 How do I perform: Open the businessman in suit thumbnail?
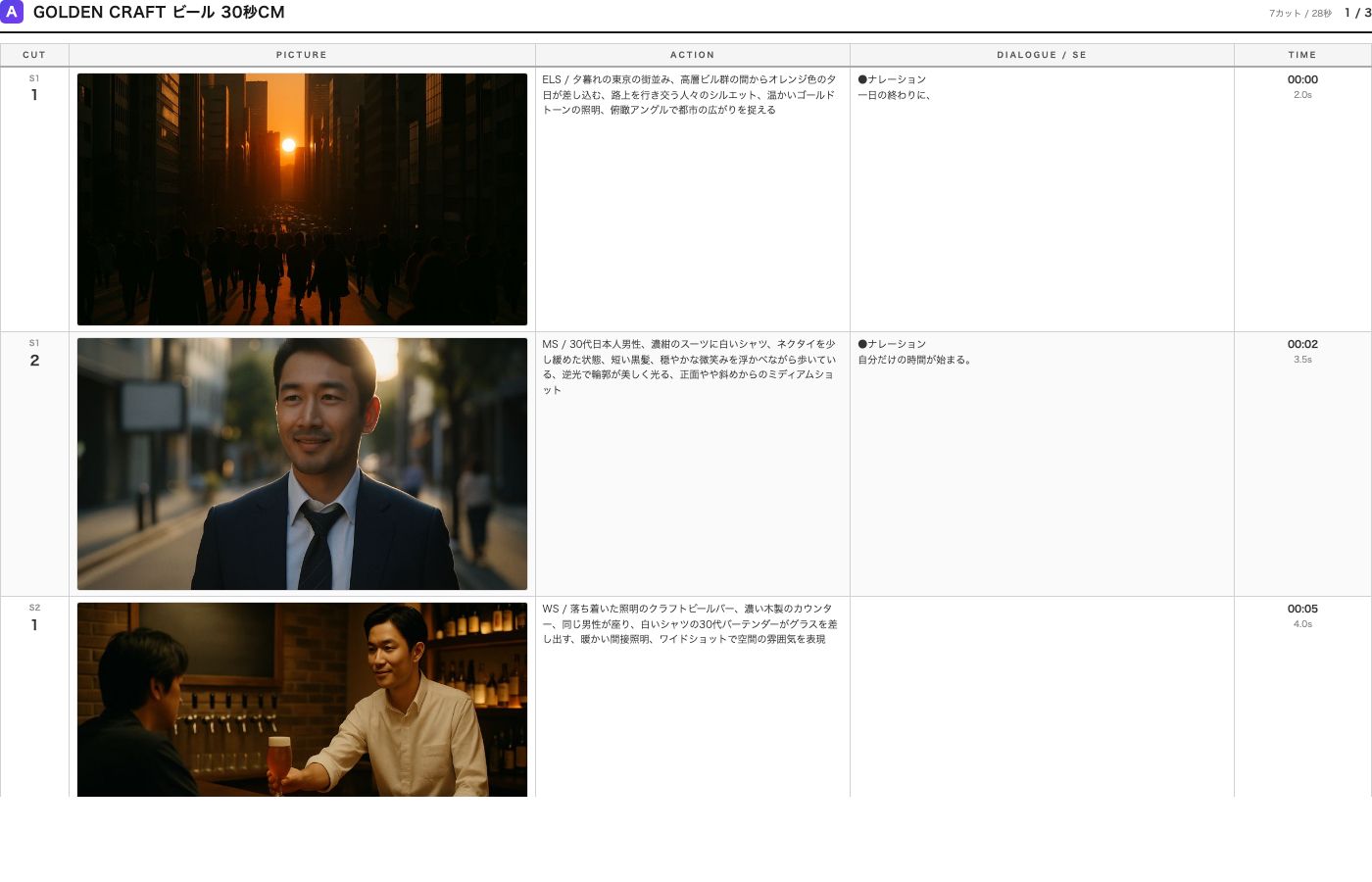[x=302, y=464]
